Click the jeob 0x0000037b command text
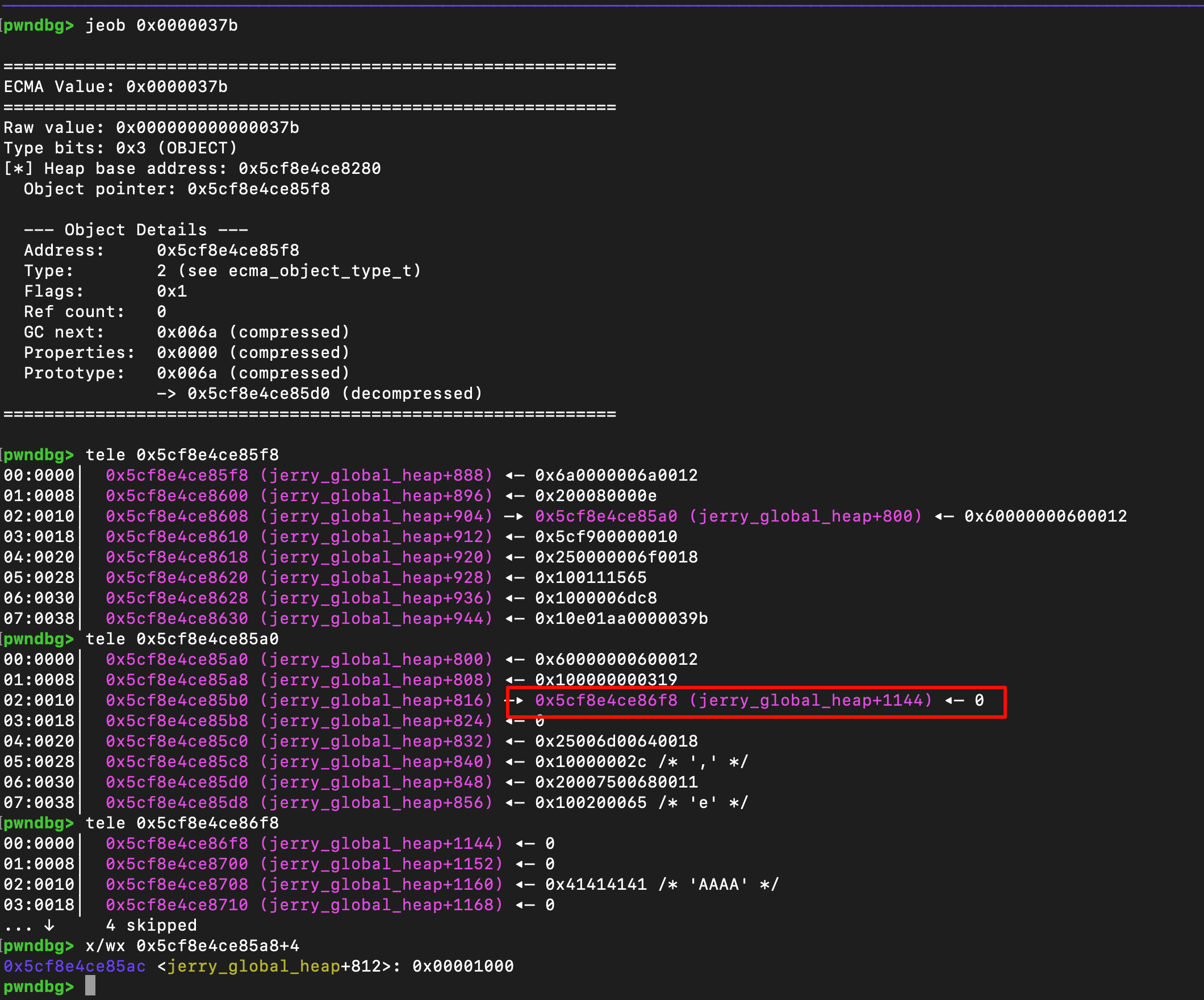Screen dimensions: 1204x1000 (162, 25)
